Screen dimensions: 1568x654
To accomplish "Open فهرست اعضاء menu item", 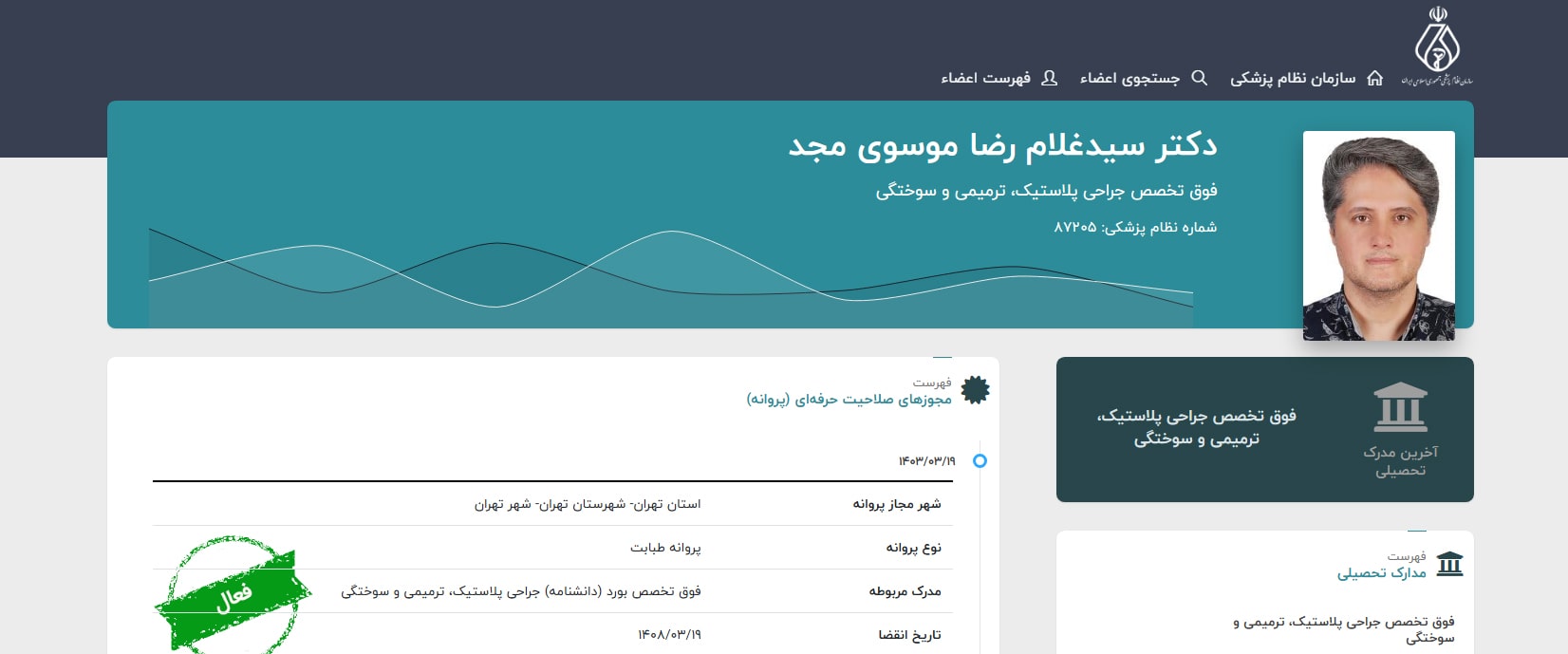I will [x=985, y=78].
